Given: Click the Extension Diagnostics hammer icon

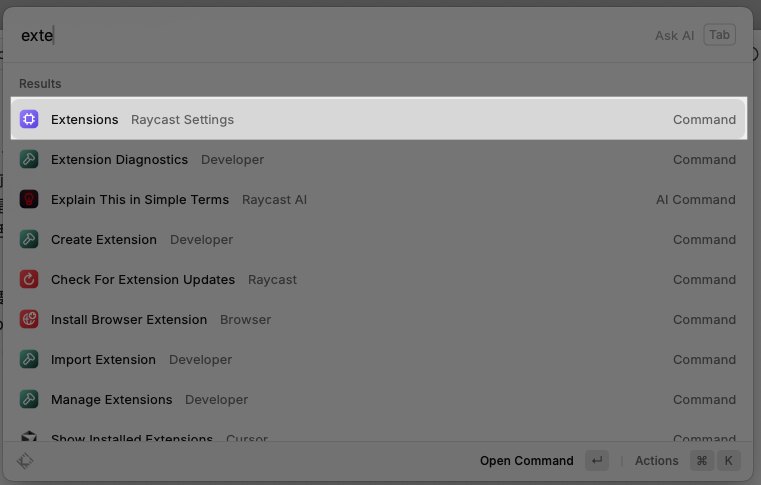Looking at the screenshot, I should pyautogui.click(x=29, y=159).
